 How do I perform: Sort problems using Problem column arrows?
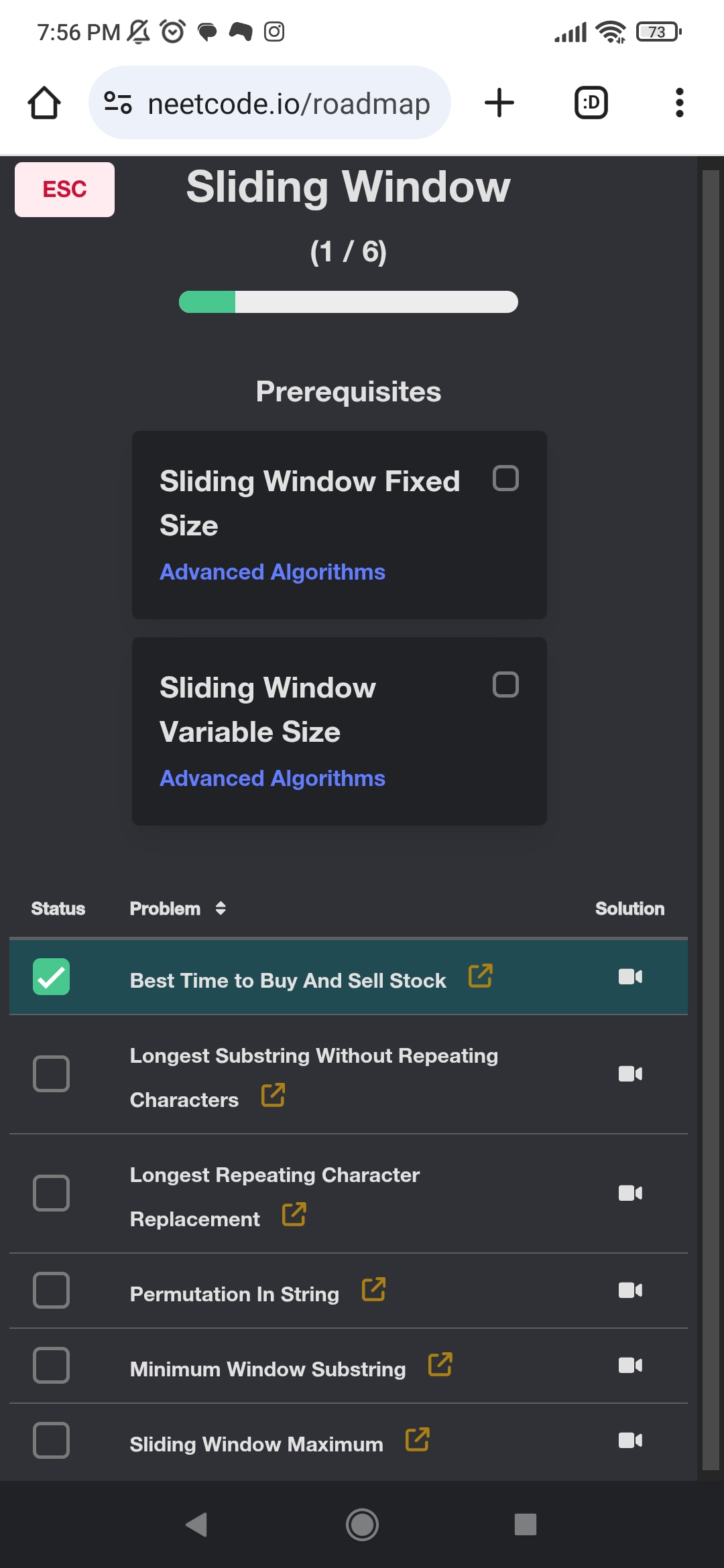[x=221, y=908]
